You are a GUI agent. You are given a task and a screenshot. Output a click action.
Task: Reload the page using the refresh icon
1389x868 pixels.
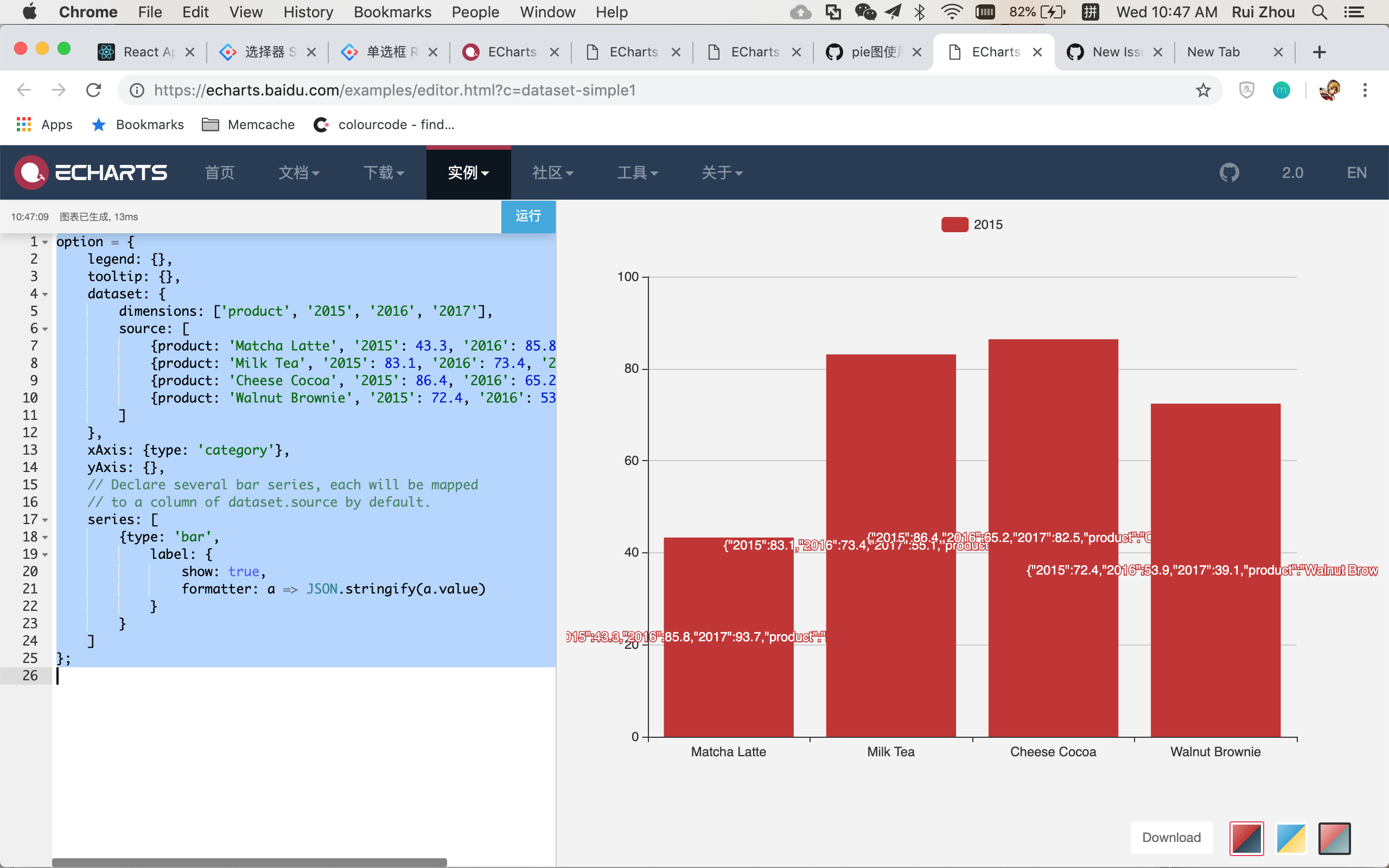[93, 90]
